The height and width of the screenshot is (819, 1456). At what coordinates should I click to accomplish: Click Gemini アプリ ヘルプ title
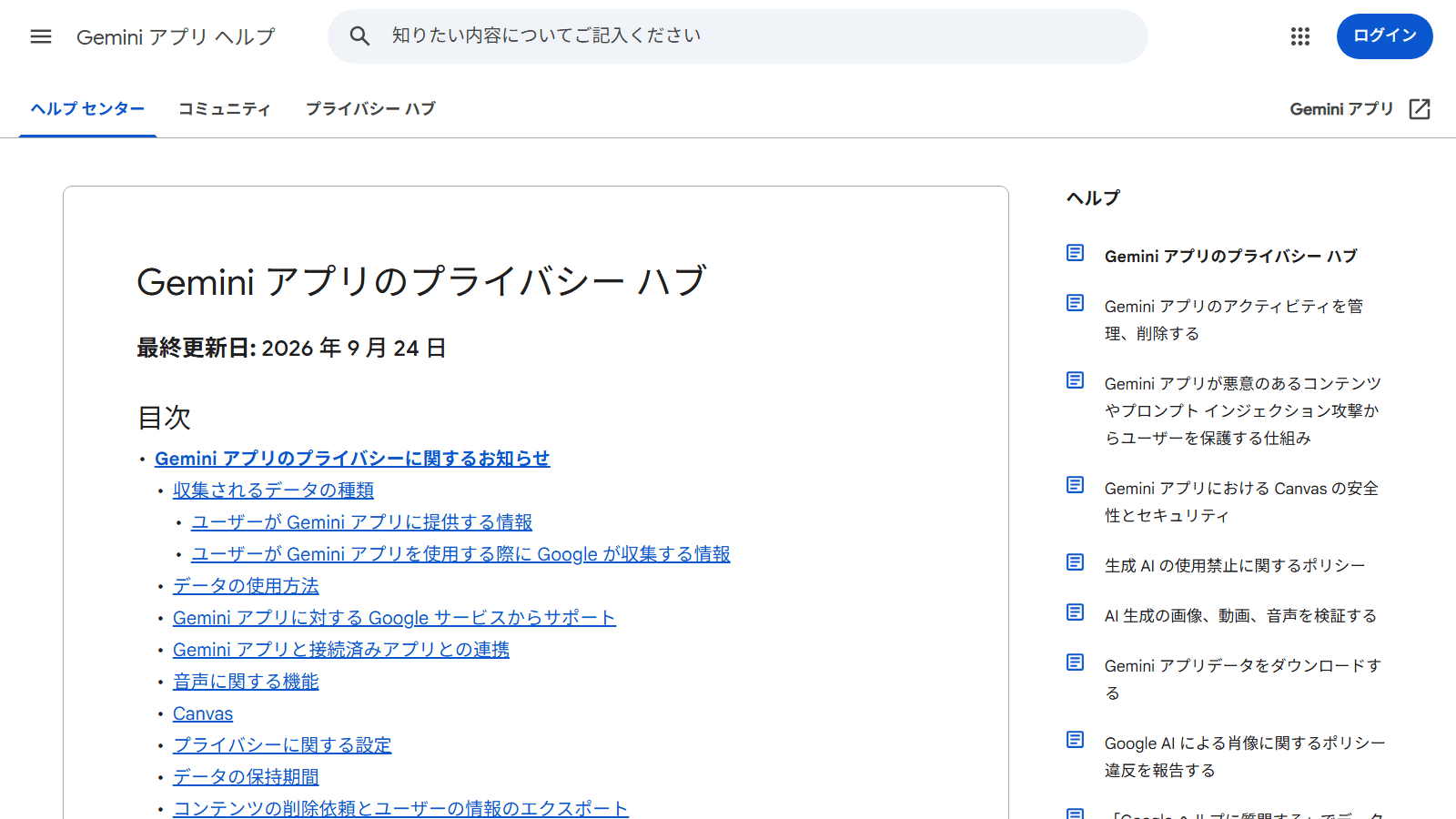coord(176,36)
